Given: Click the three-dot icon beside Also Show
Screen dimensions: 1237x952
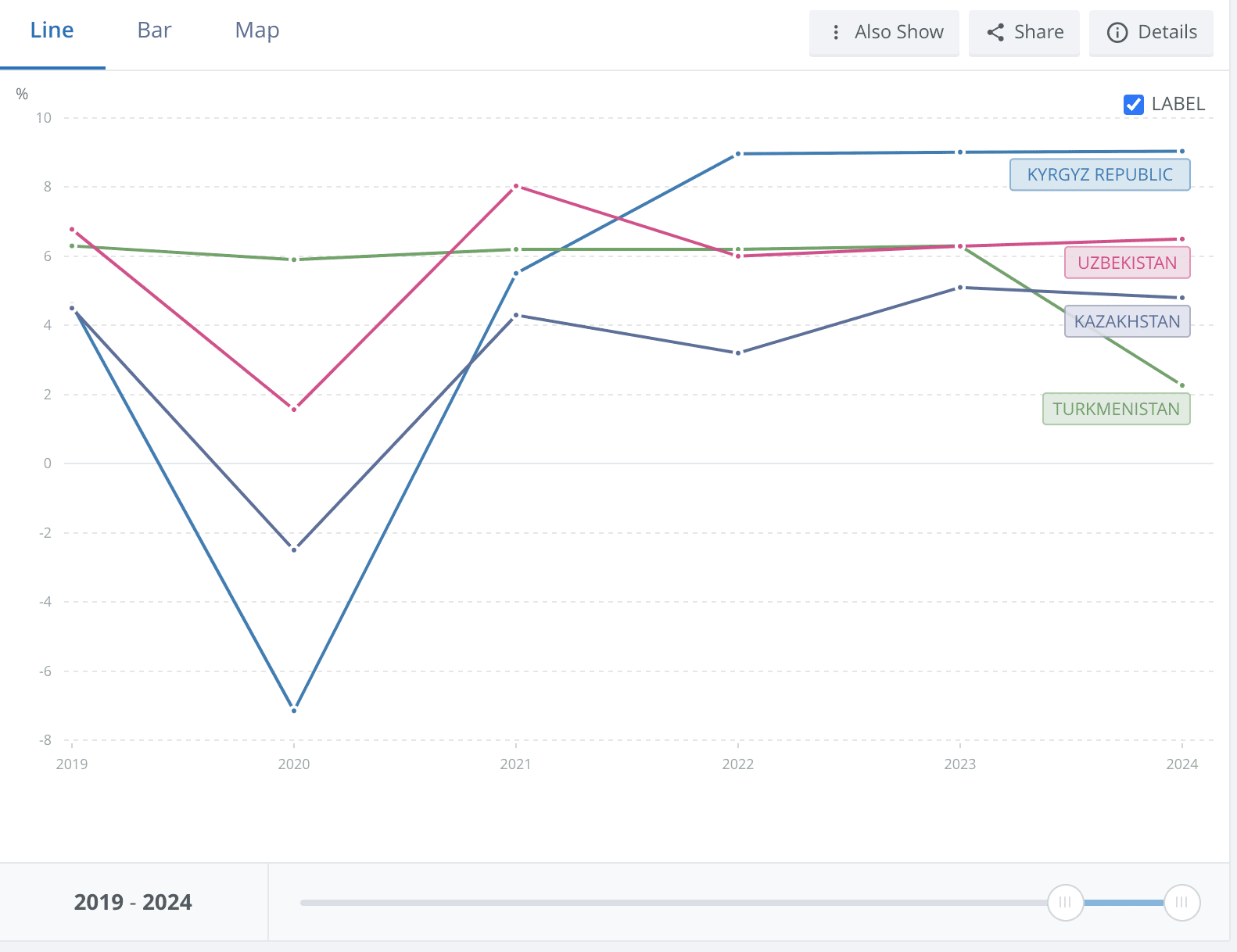Looking at the screenshot, I should (836, 32).
